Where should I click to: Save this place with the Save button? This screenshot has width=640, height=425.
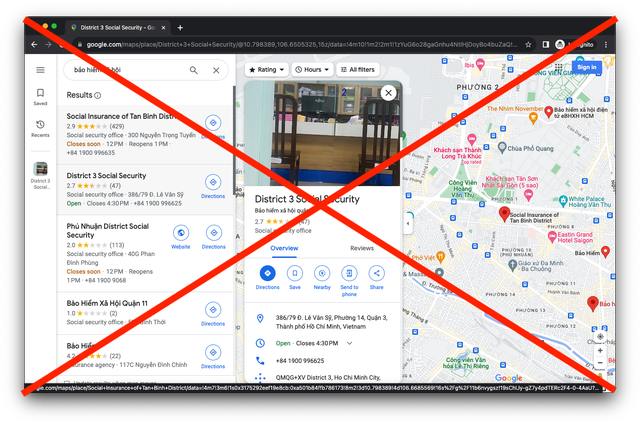pyautogui.click(x=295, y=278)
